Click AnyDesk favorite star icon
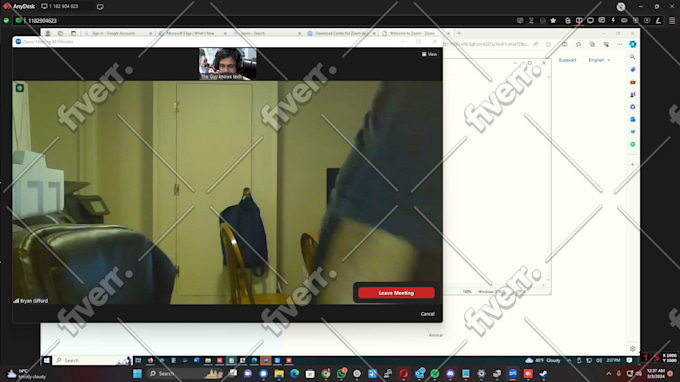The width and height of the screenshot is (680, 382). [x=553, y=20]
